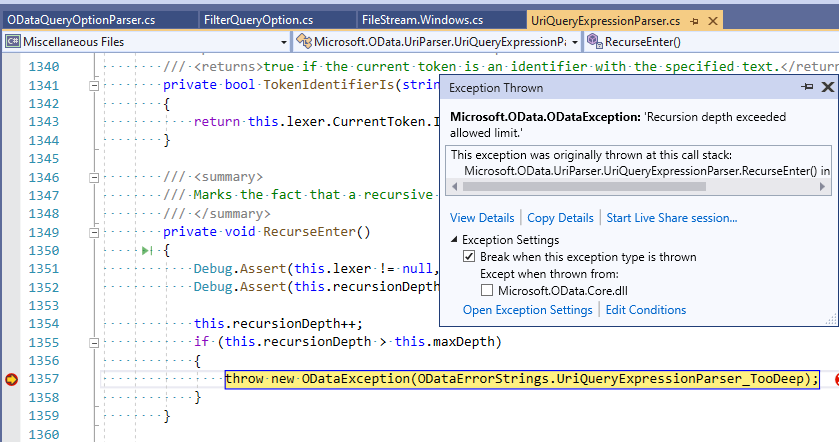Click the current statement arrow at line 1357
The image size is (839, 442).
pyautogui.click(x=11, y=379)
